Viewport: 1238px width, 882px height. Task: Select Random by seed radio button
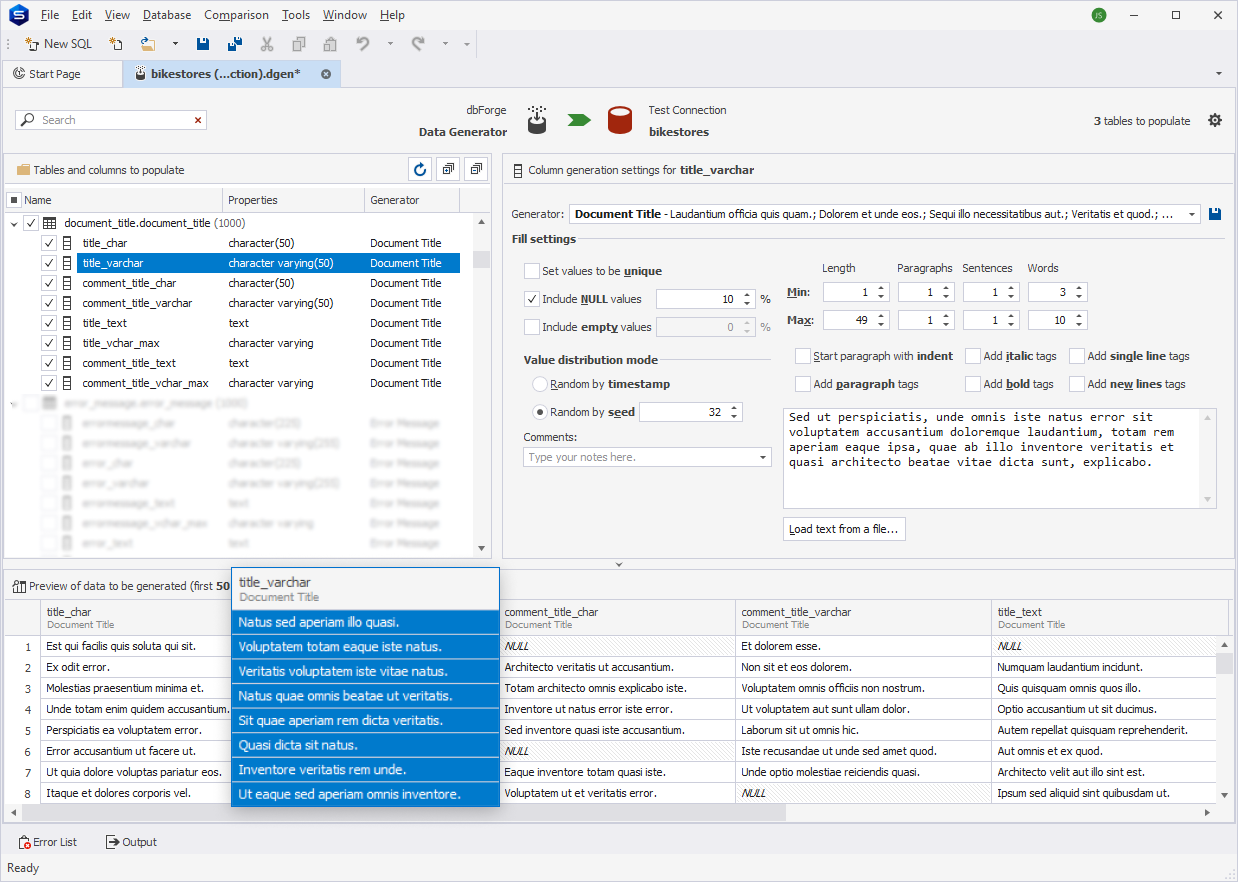point(540,412)
